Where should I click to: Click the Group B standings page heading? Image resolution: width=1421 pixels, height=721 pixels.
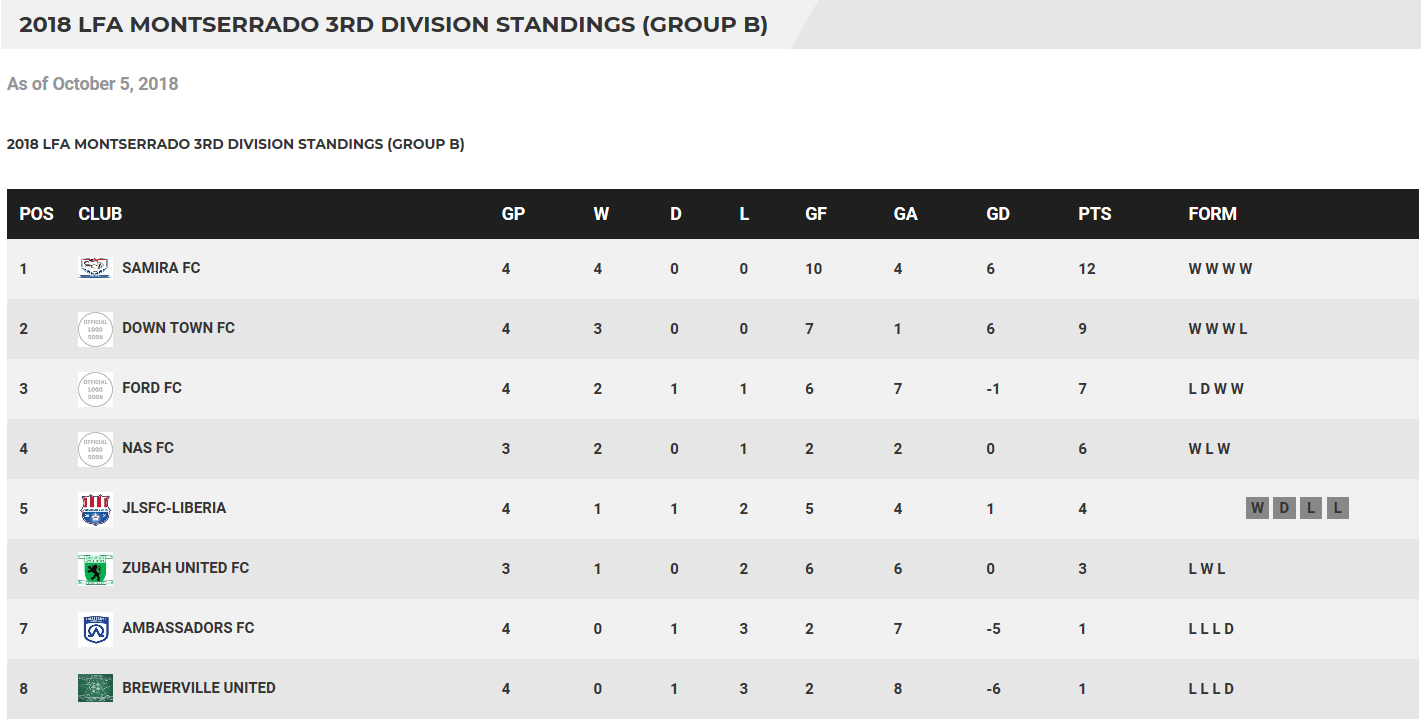(x=393, y=25)
